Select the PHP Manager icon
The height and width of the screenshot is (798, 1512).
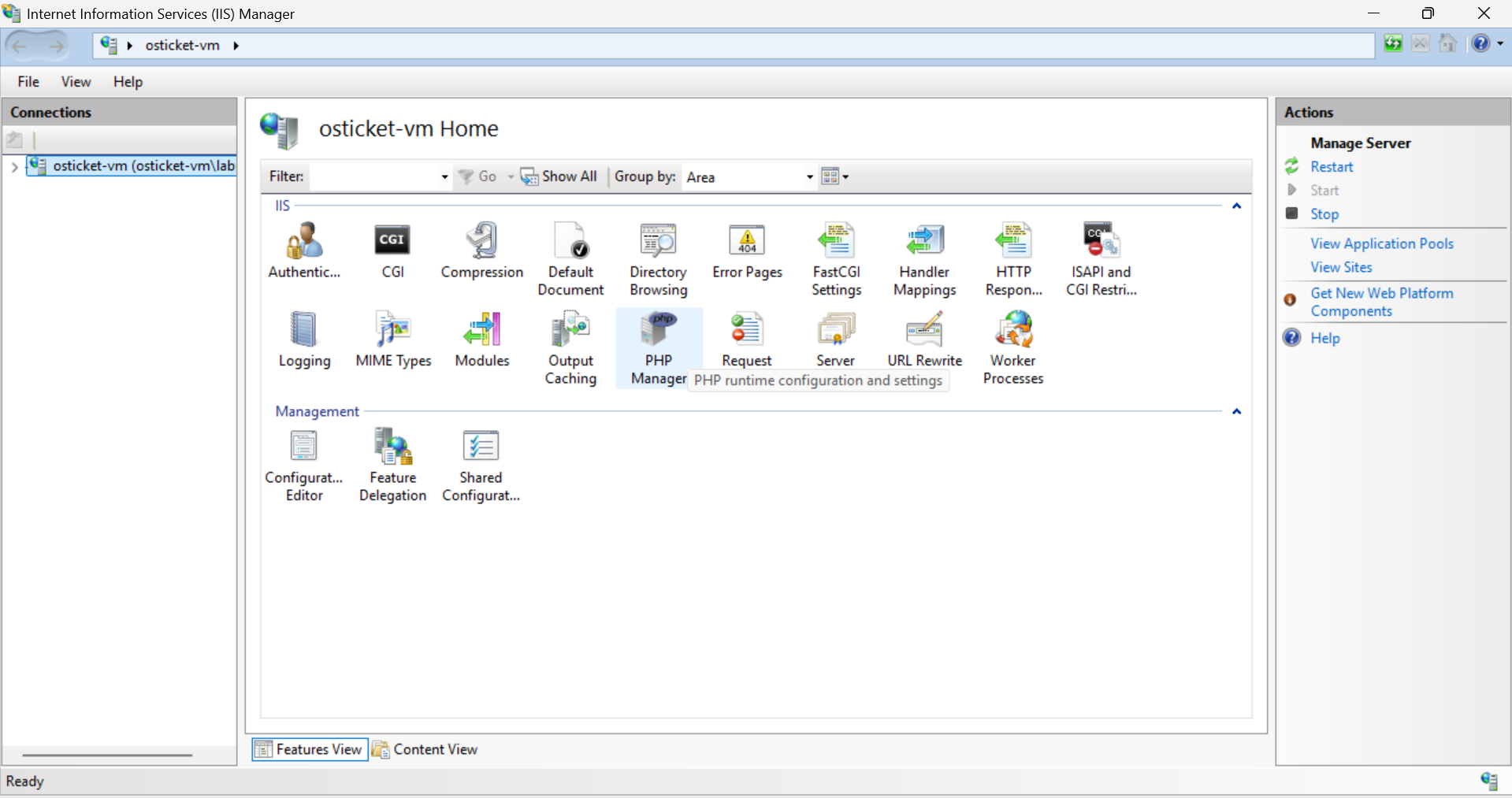pos(659,348)
